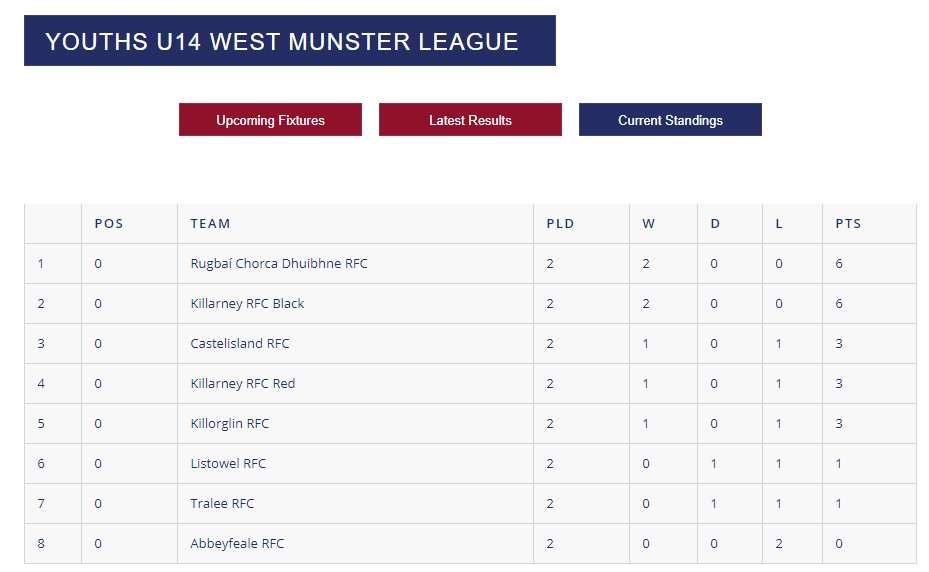
Task: Select Rugbaí Chorca Dhuibhne RFC team name
Action: [279, 264]
